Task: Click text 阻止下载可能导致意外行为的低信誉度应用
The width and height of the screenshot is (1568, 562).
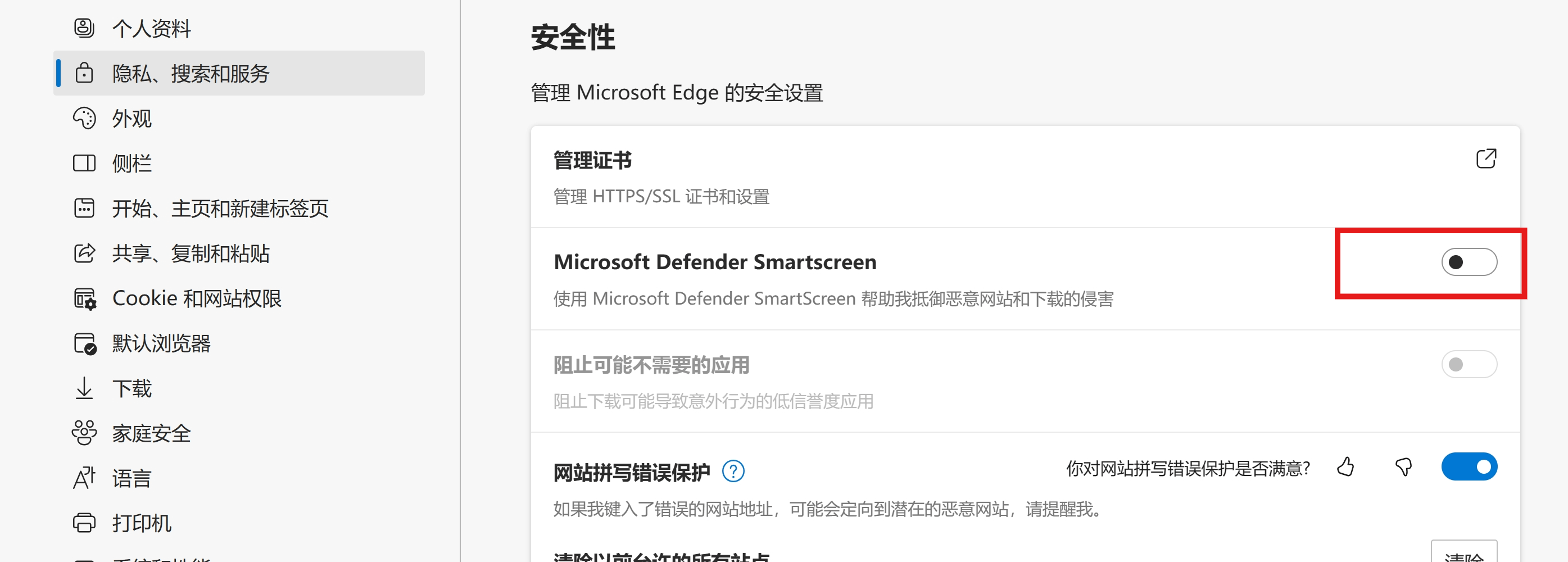Action: point(713,401)
